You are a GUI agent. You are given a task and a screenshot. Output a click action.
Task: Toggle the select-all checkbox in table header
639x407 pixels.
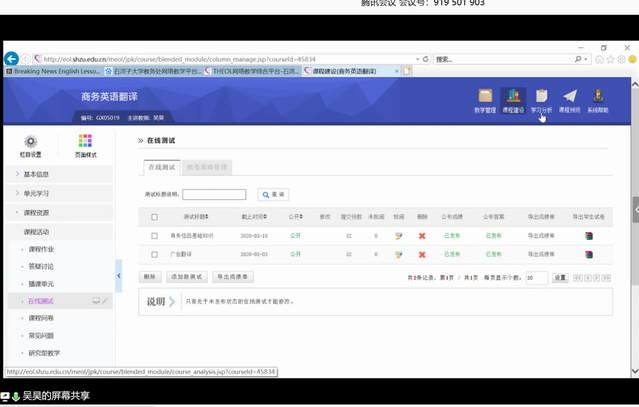tap(154, 217)
